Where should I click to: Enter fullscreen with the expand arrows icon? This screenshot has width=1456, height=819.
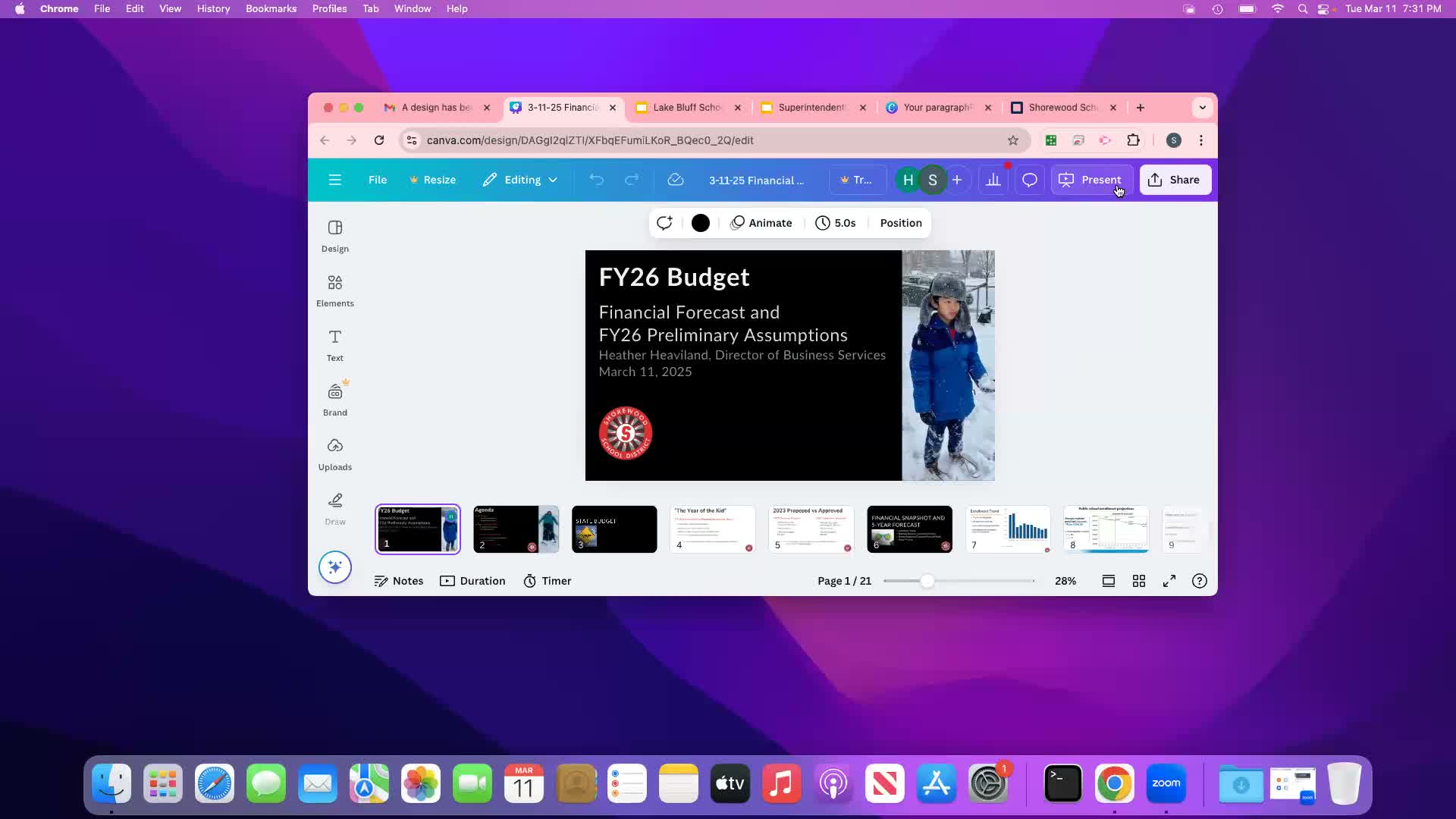point(1169,581)
